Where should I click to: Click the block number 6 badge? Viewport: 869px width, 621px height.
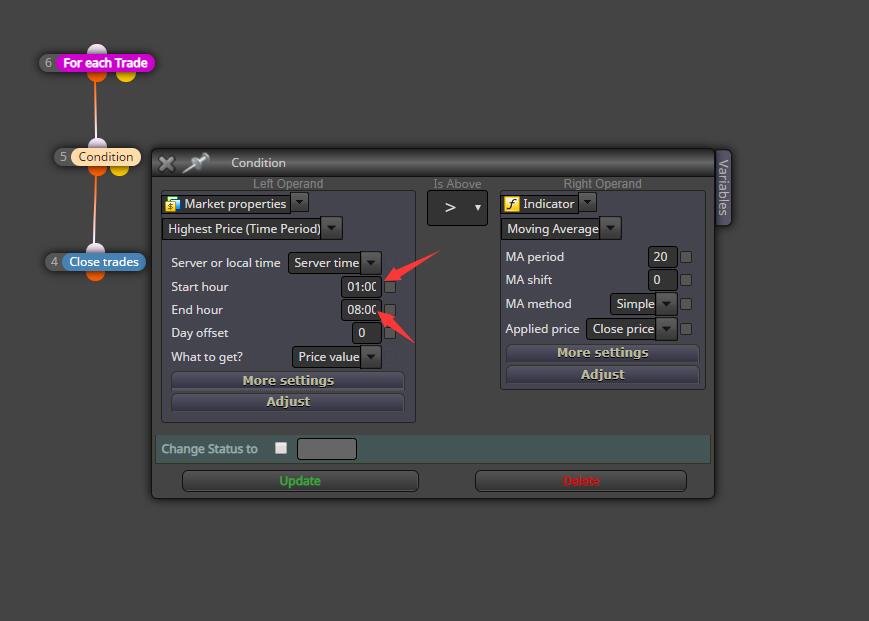click(48, 63)
